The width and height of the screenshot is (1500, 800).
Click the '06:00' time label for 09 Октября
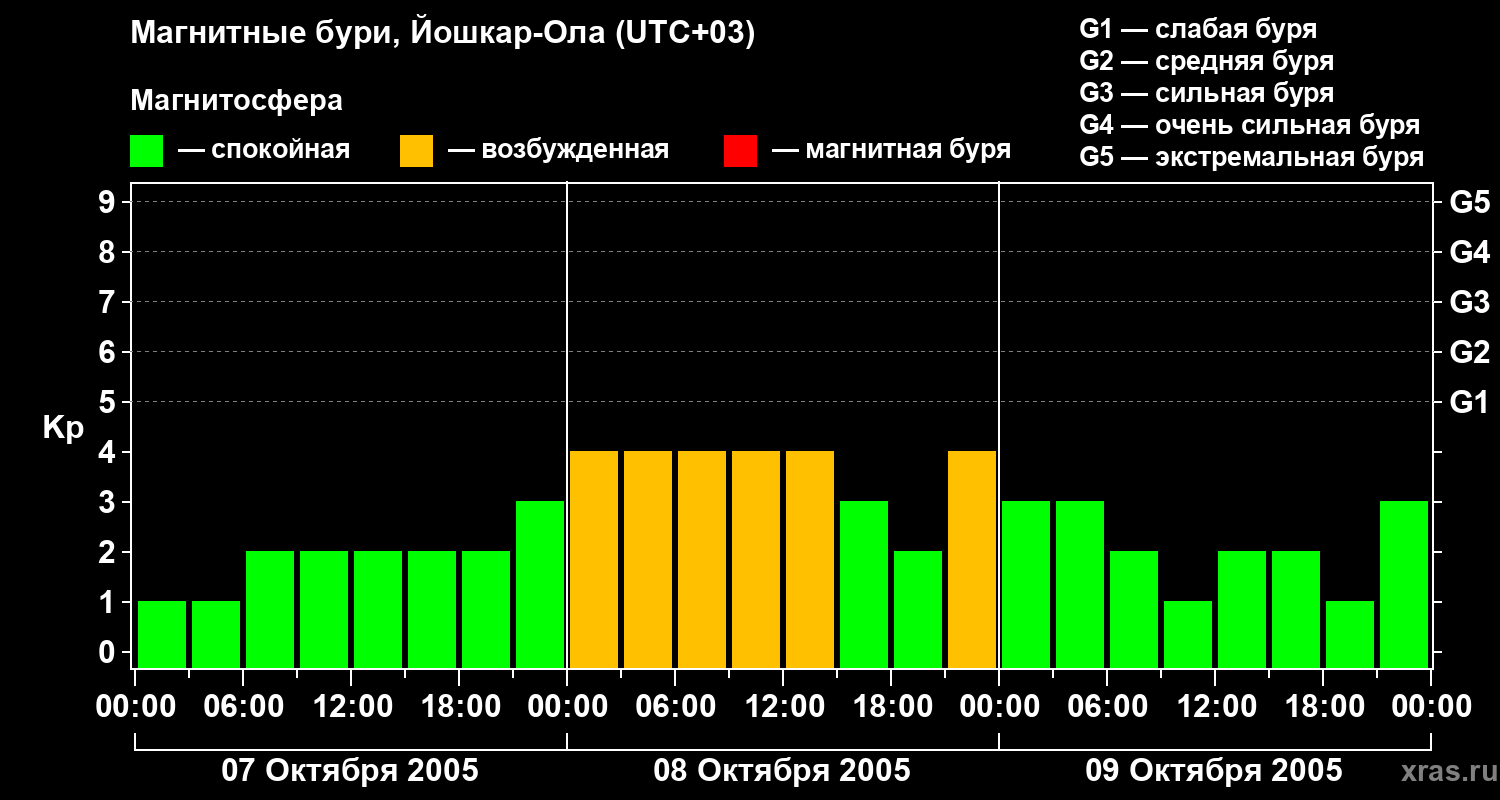(x=1107, y=707)
